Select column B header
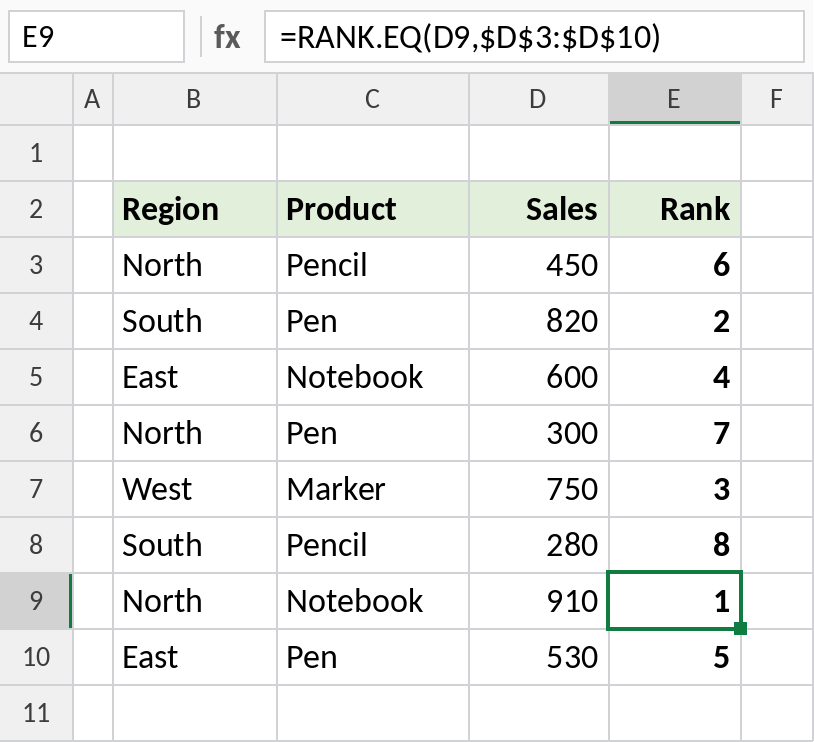The height and width of the screenshot is (742, 814). click(195, 99)
